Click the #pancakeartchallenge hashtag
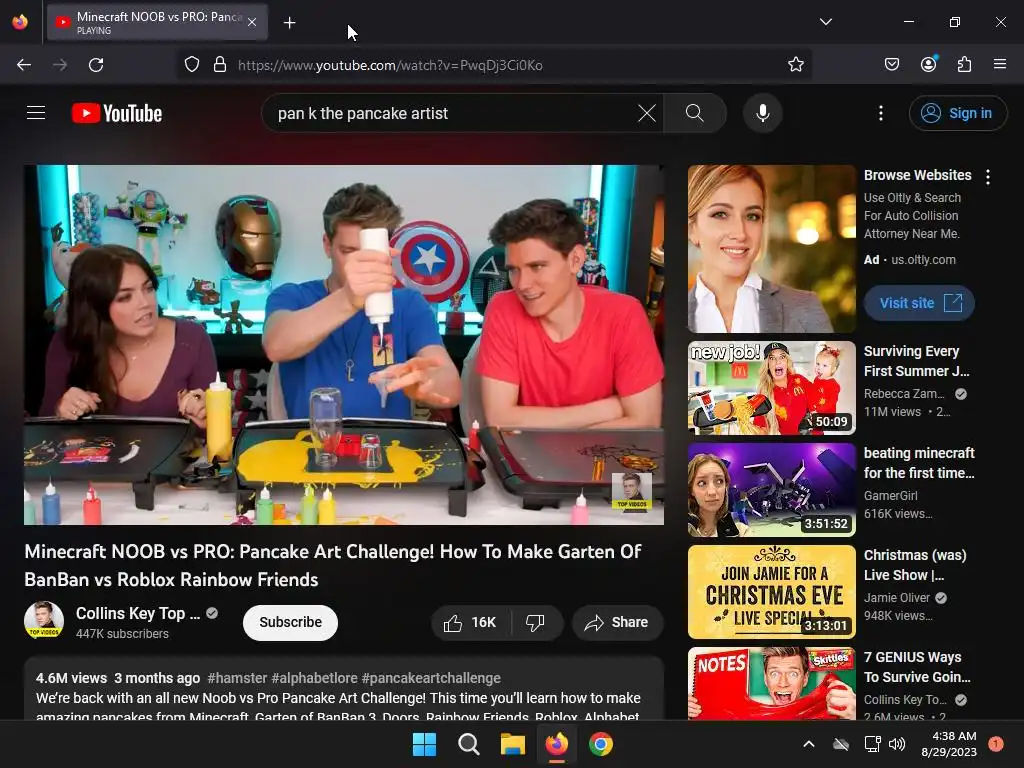1024x768 pixels. (x=431, y=678)
